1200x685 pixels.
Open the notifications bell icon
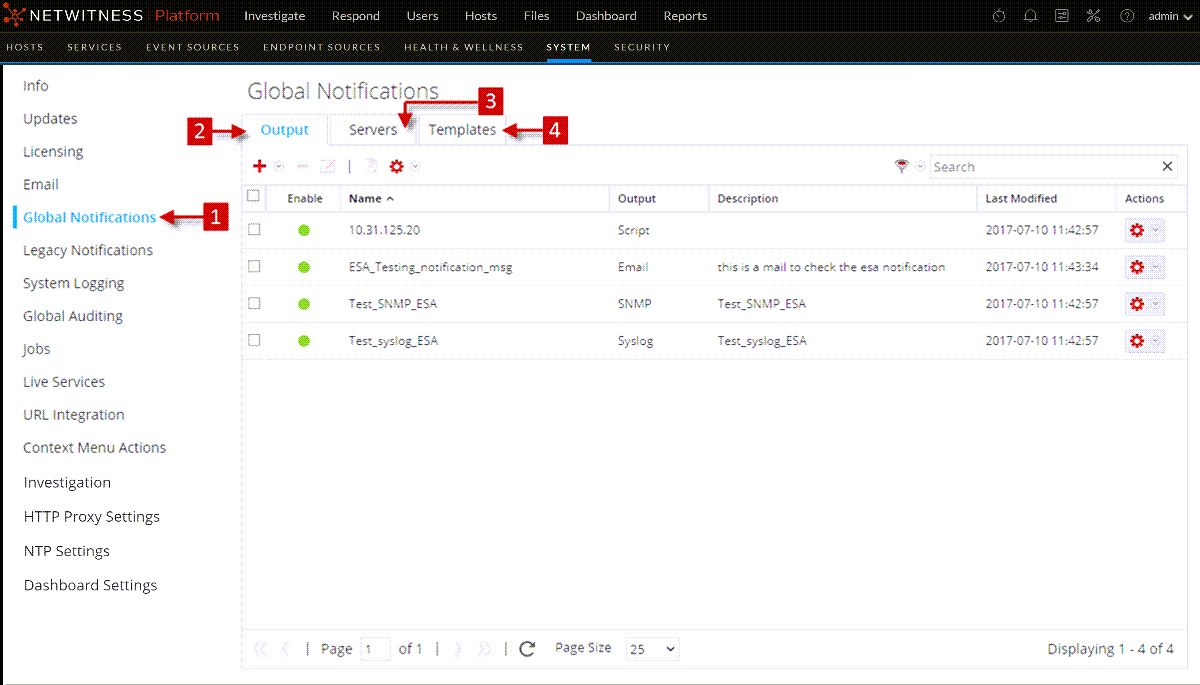(x=1030, y=16)
